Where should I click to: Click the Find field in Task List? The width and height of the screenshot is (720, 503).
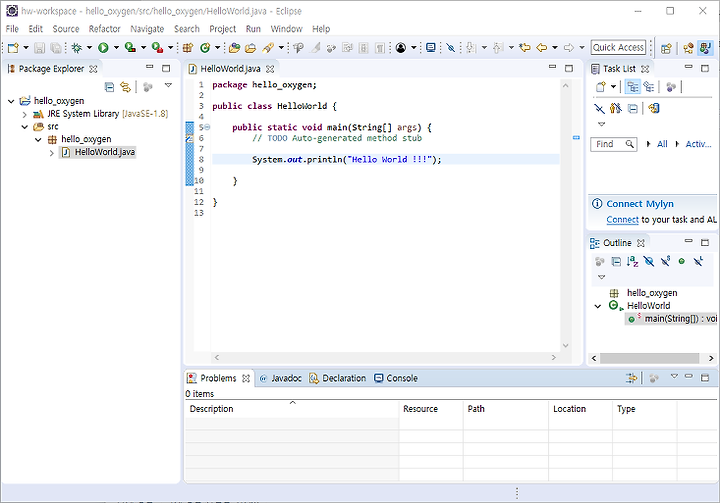613,144
